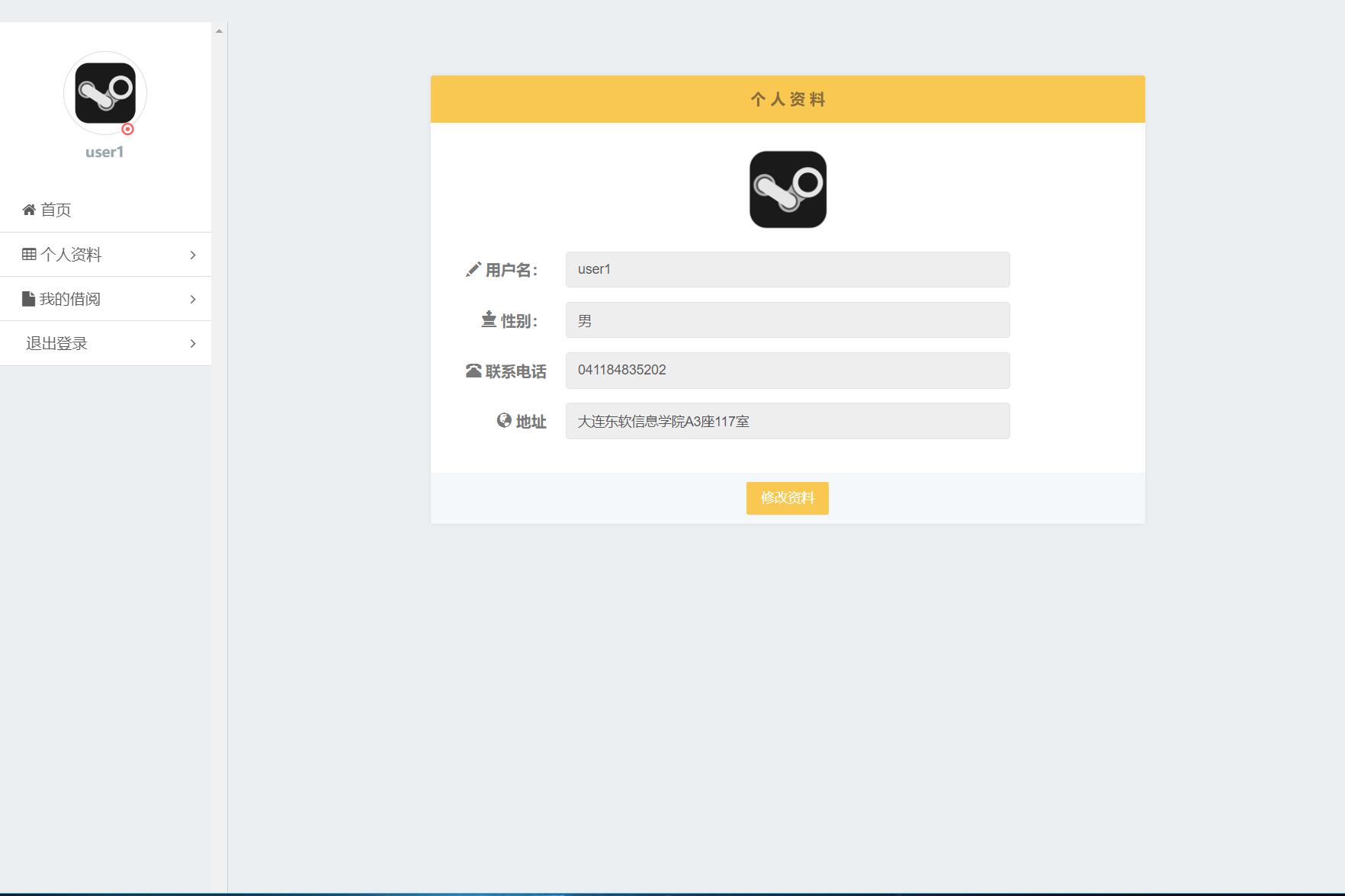
Task: Click the 性别 label text
Action: coord(519,321)
